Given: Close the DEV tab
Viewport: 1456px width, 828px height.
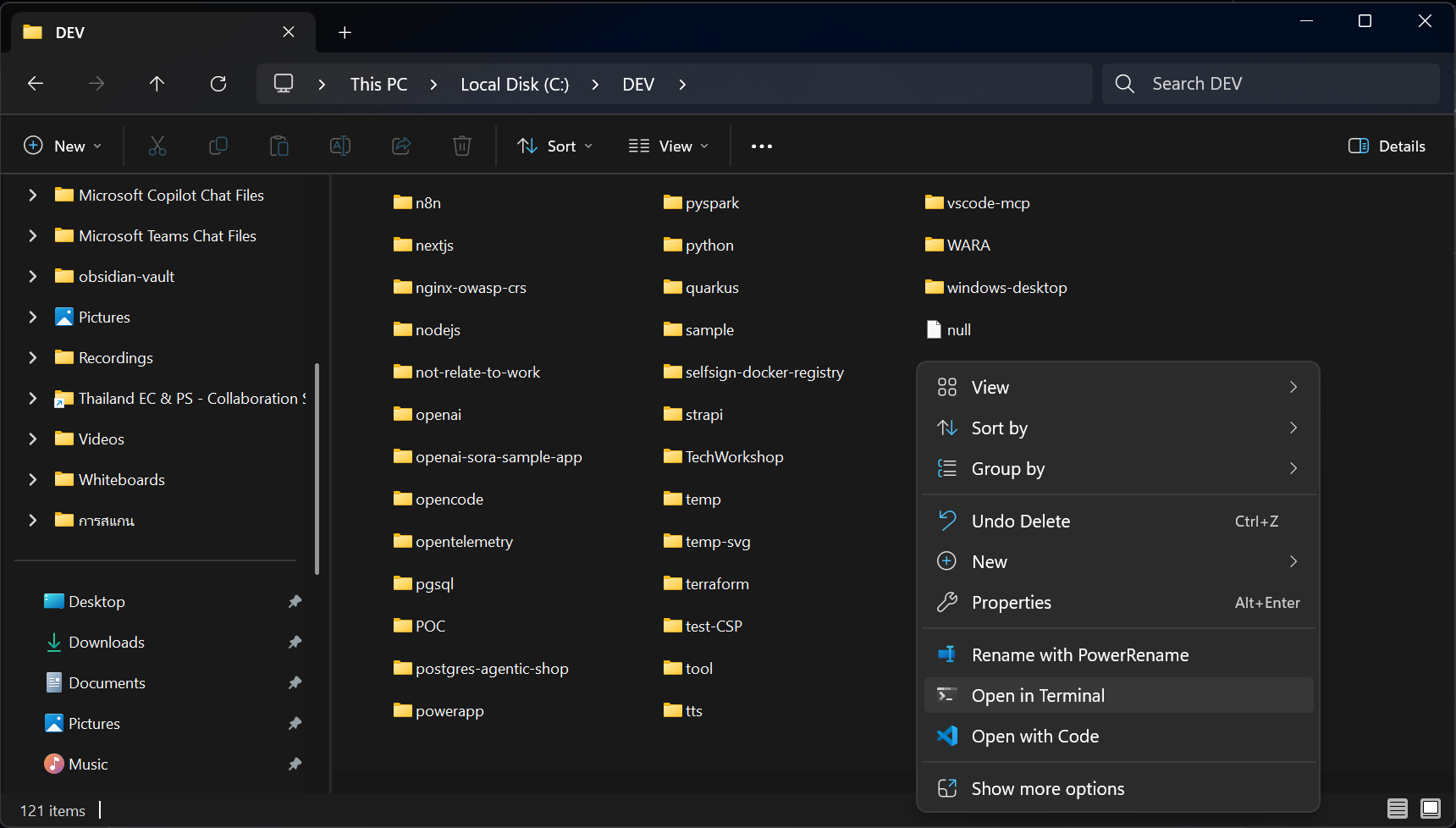Looking at the screenshot, I should pos(289,32).
